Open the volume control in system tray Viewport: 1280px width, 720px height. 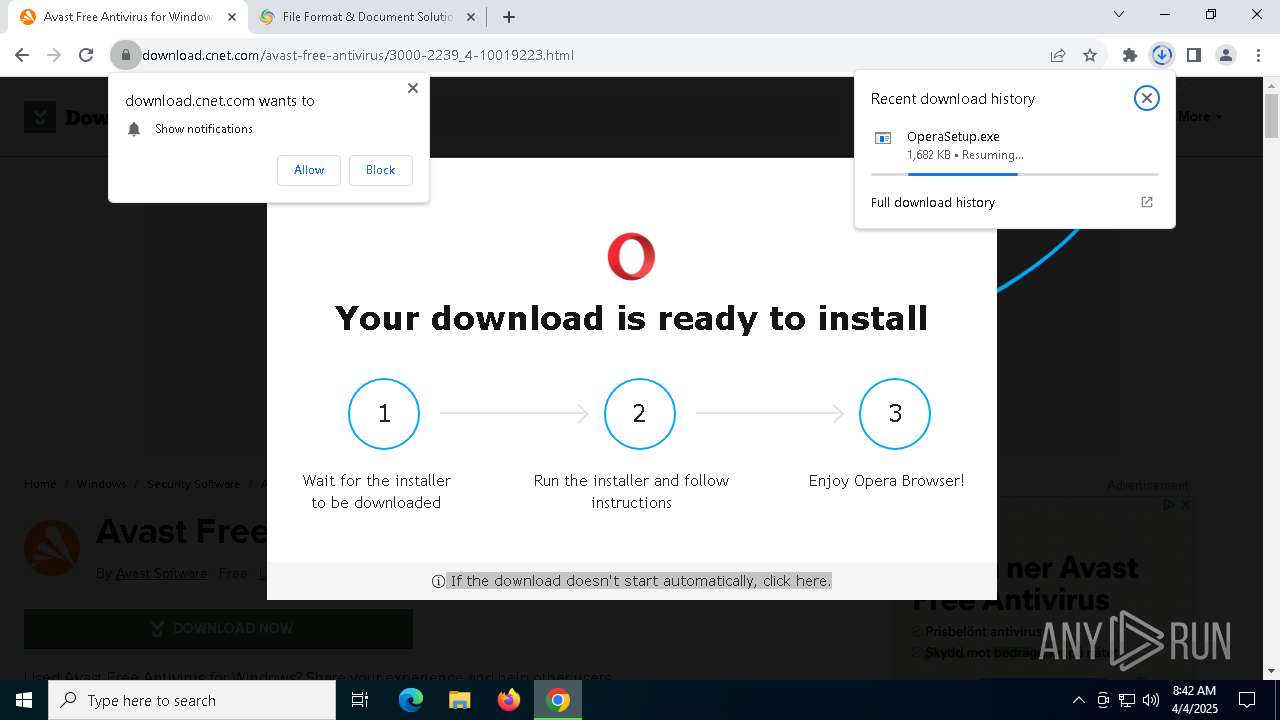point(1151,700)
